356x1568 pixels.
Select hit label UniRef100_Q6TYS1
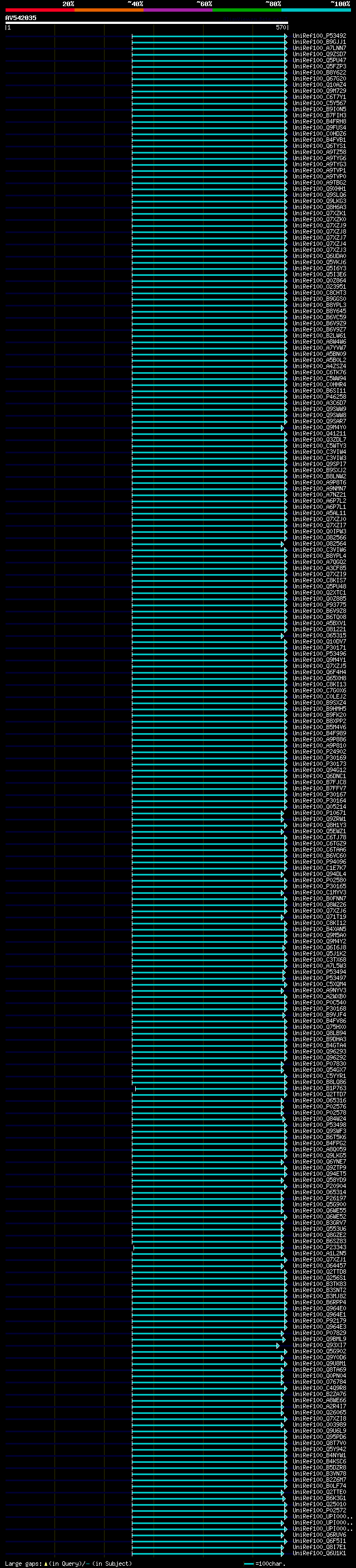click(319, 146)
